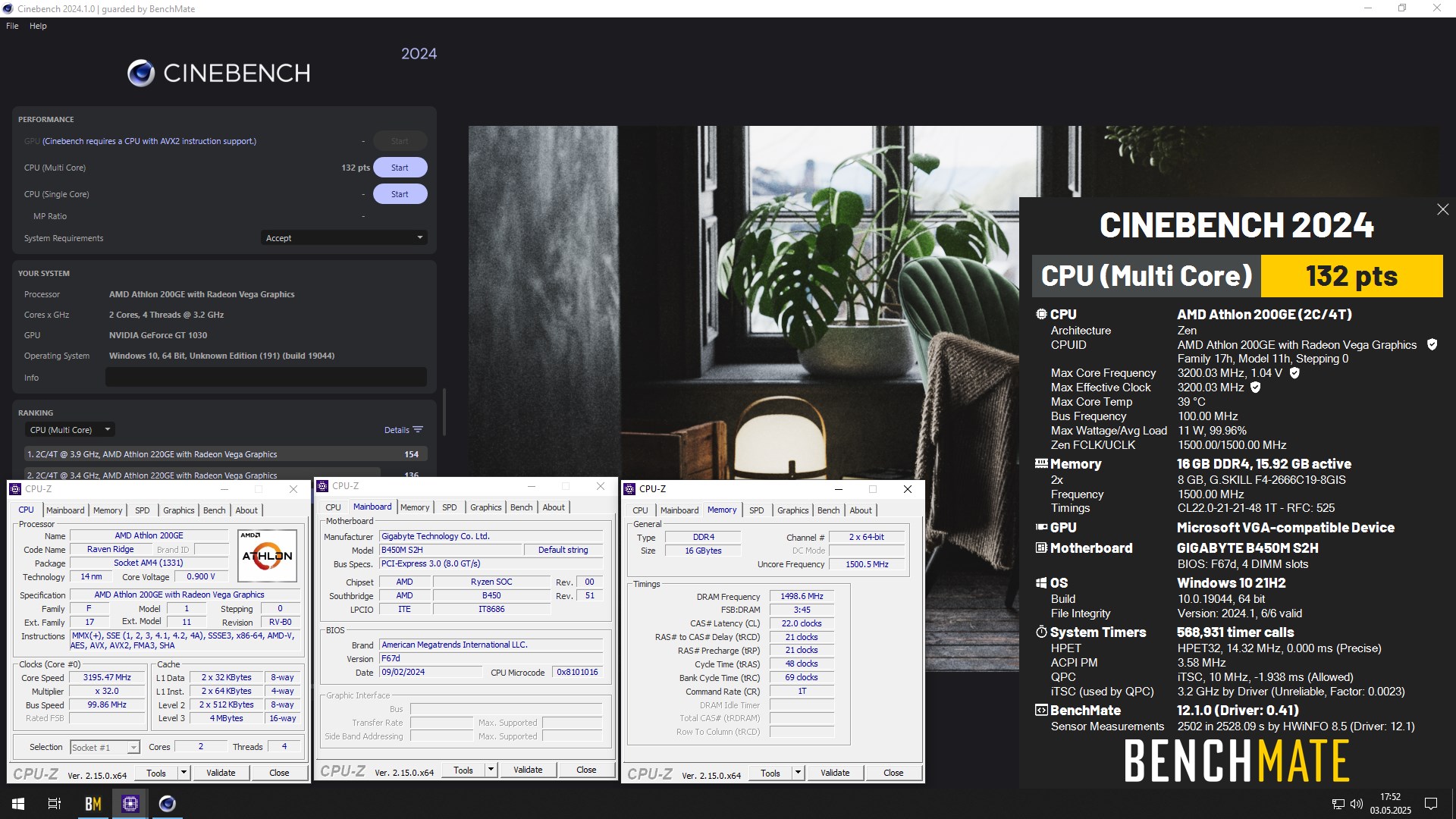Click the Details filter icon in Ranking
This screenshot has width=1456, height=819.
tap(418, 430)
